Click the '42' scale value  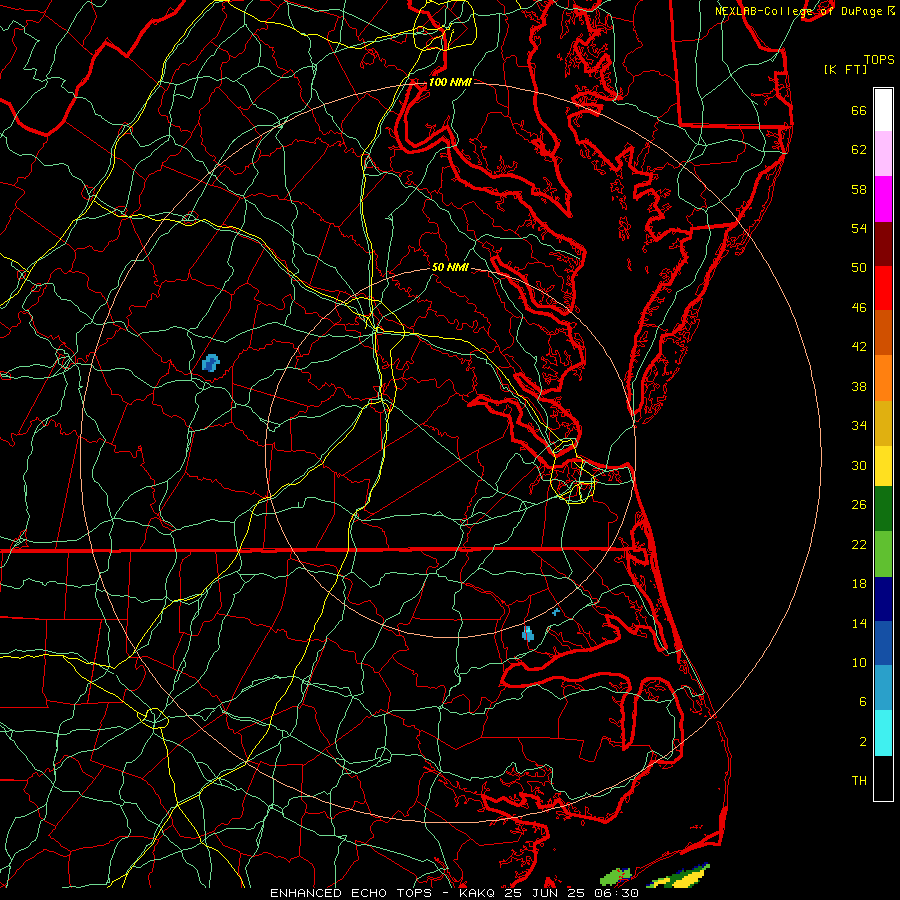click(859, 347)
